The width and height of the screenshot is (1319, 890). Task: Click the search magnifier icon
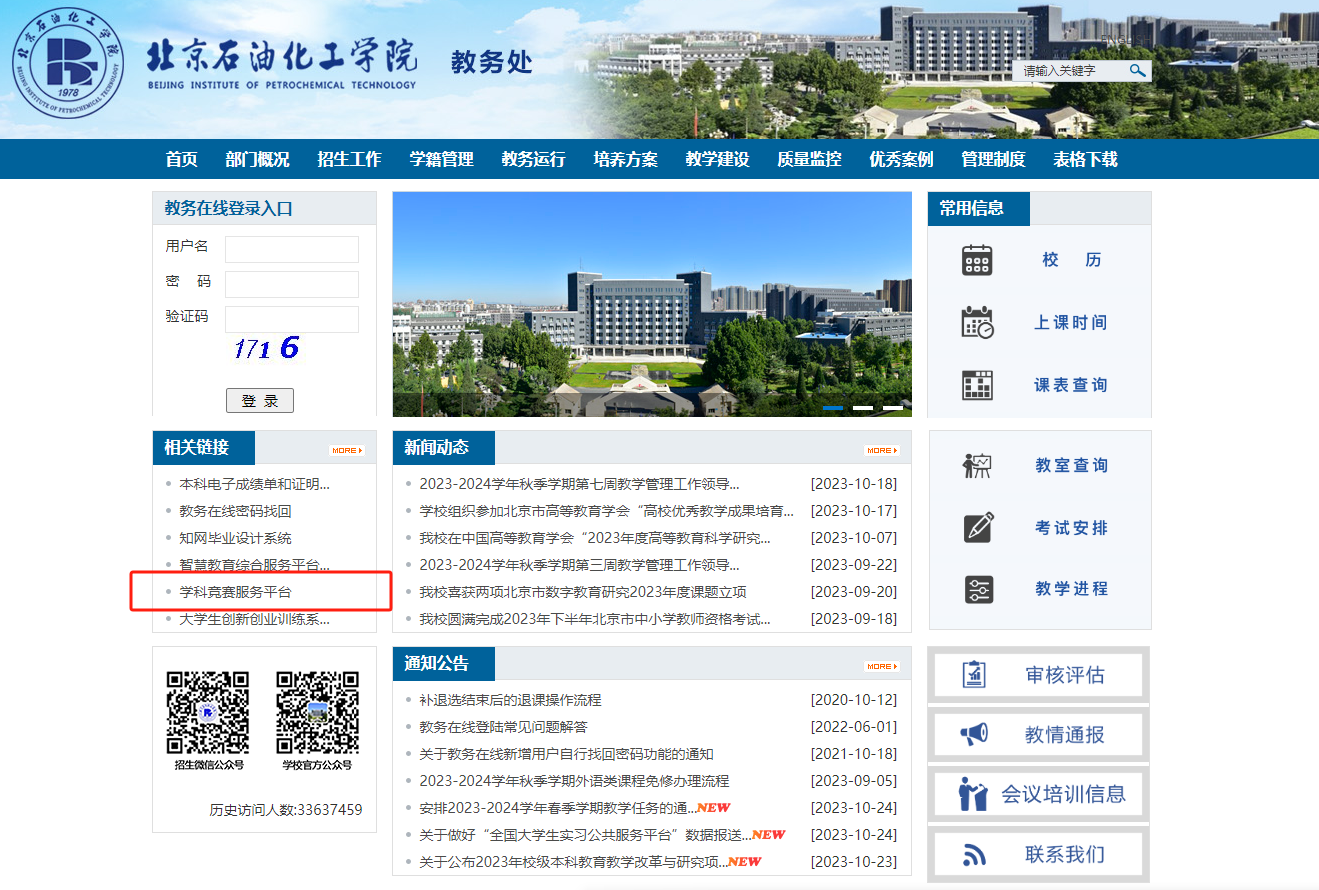tap(1137, 71)
